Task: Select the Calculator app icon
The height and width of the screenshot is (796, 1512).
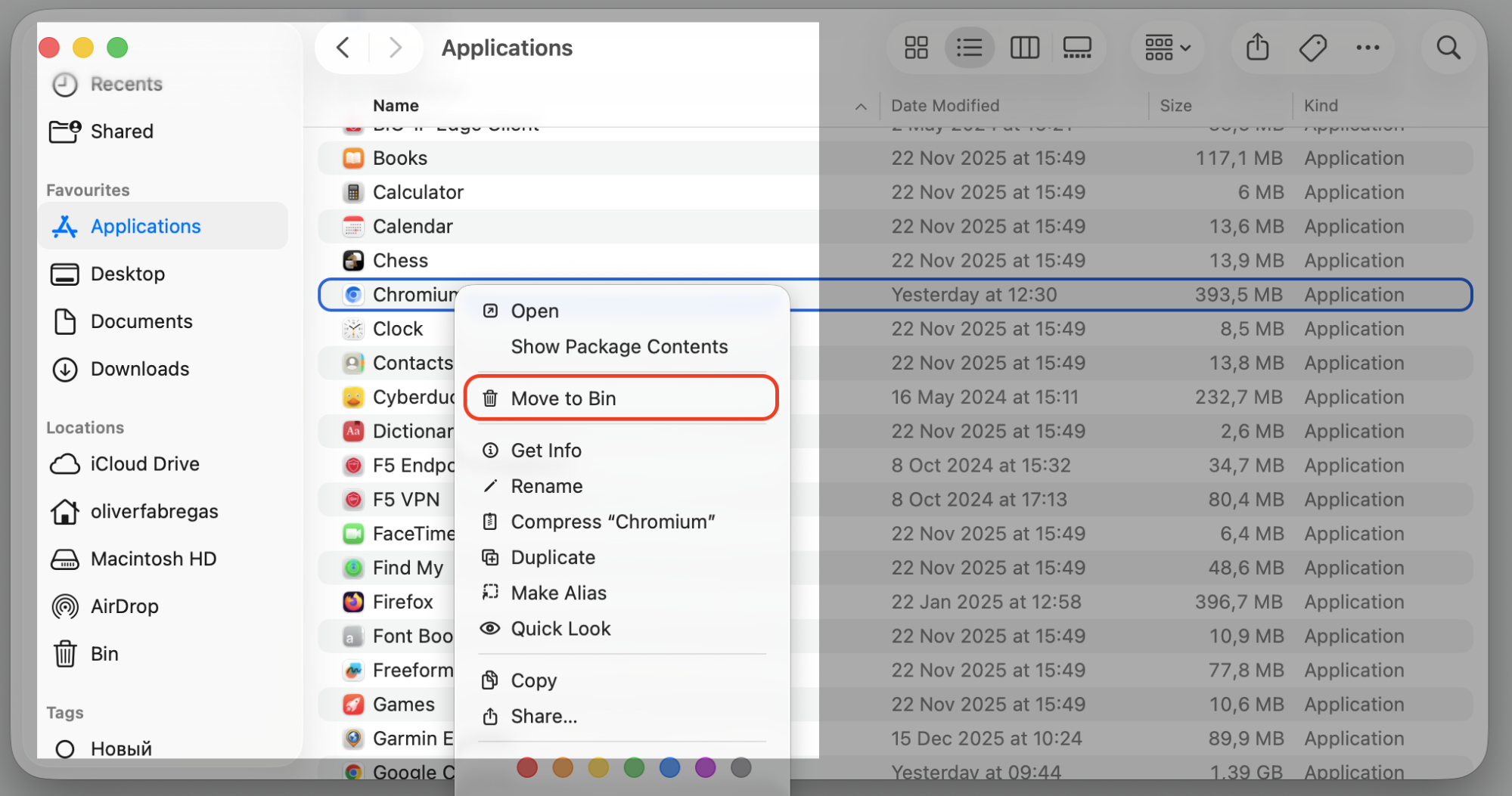Action: click(353, 192)
